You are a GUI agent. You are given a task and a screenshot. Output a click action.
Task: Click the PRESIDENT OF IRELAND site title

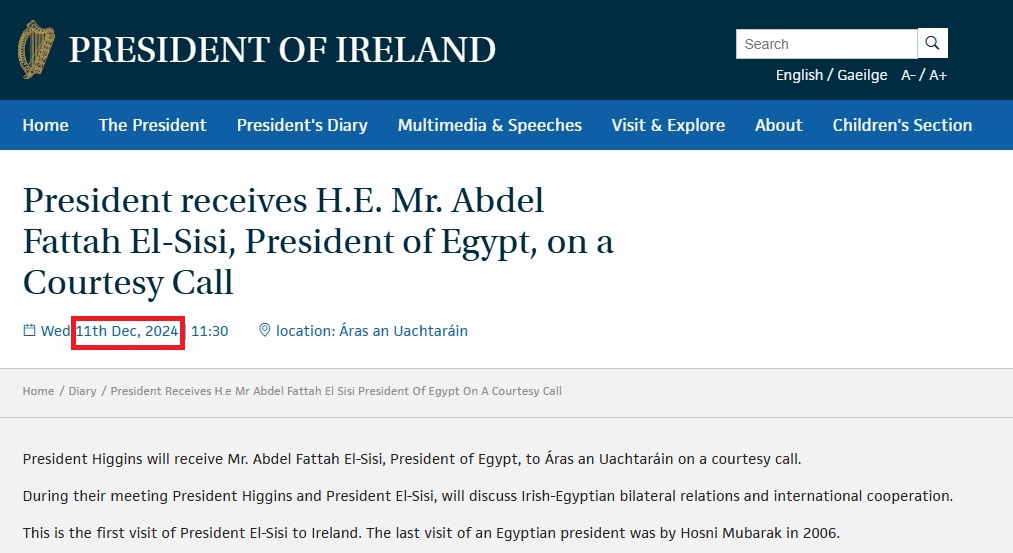(282, 49)
